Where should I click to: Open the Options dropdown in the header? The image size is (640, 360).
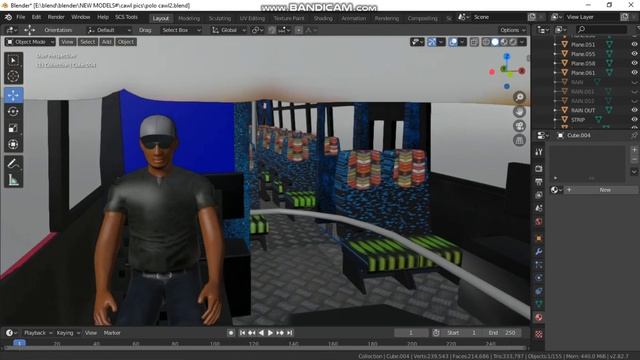click(x=513, y=30)
